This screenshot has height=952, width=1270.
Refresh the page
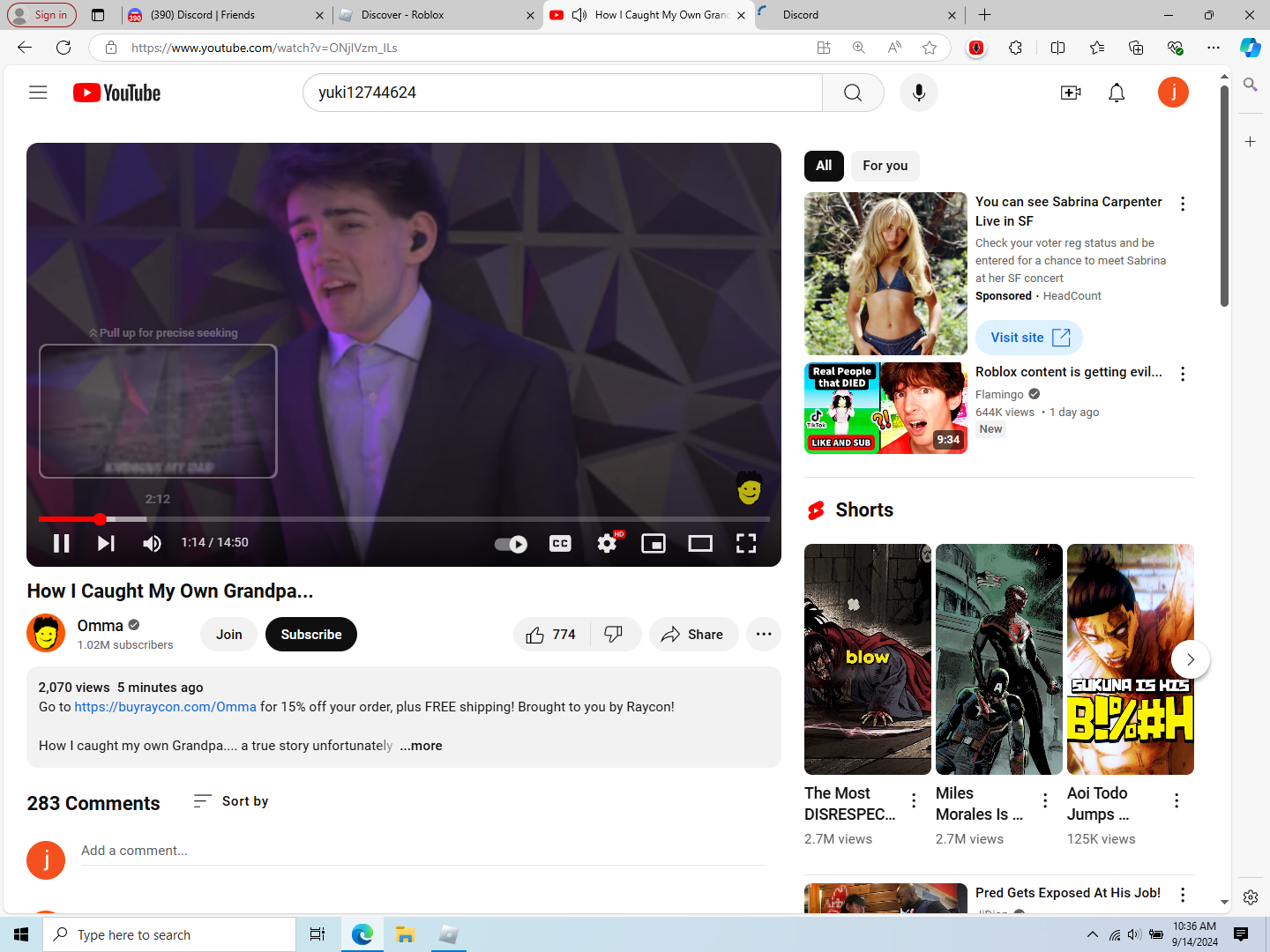[63, 48]
